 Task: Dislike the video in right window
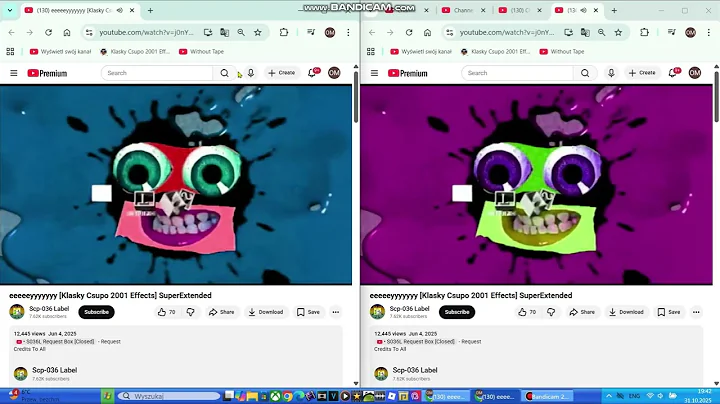pyautogui.click(x=551, y=312)
